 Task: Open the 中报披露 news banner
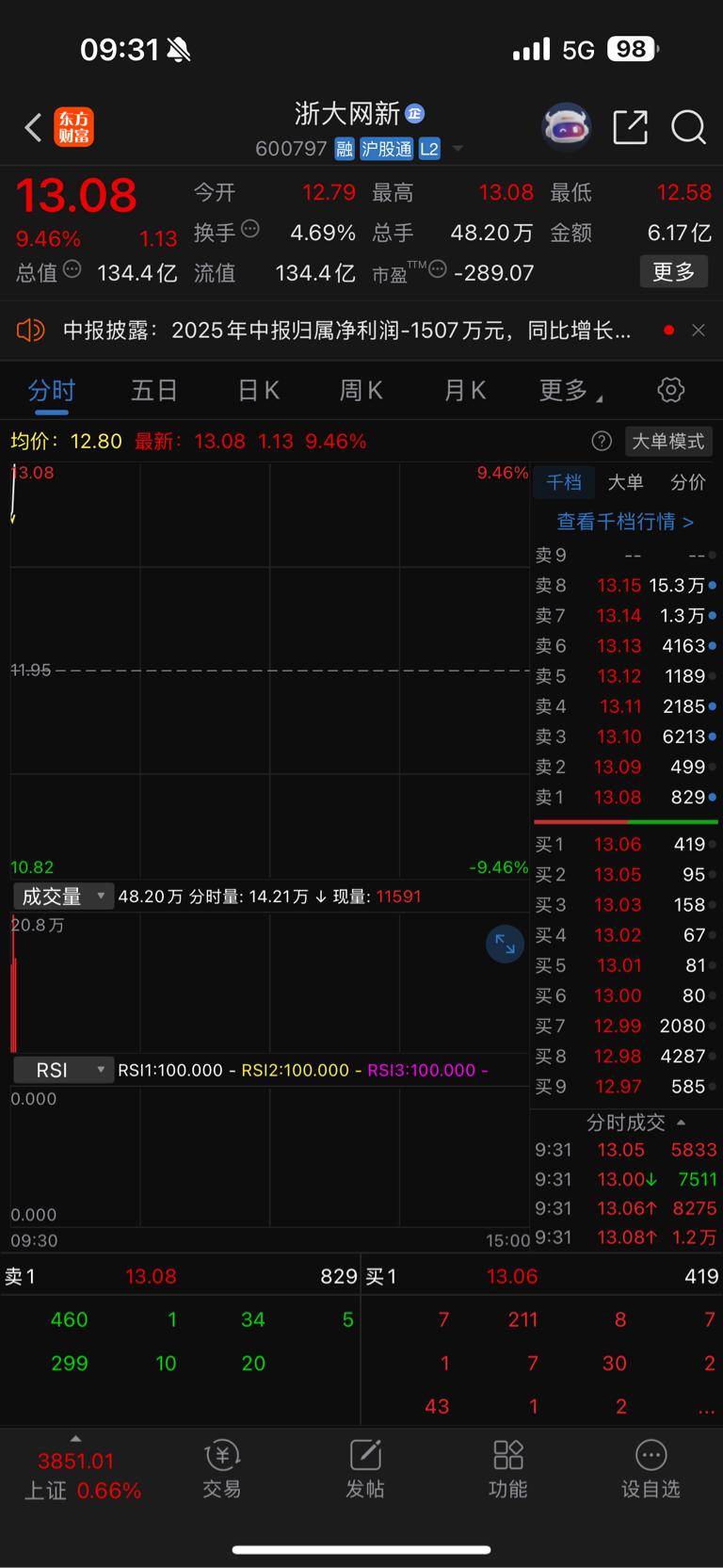346,331
